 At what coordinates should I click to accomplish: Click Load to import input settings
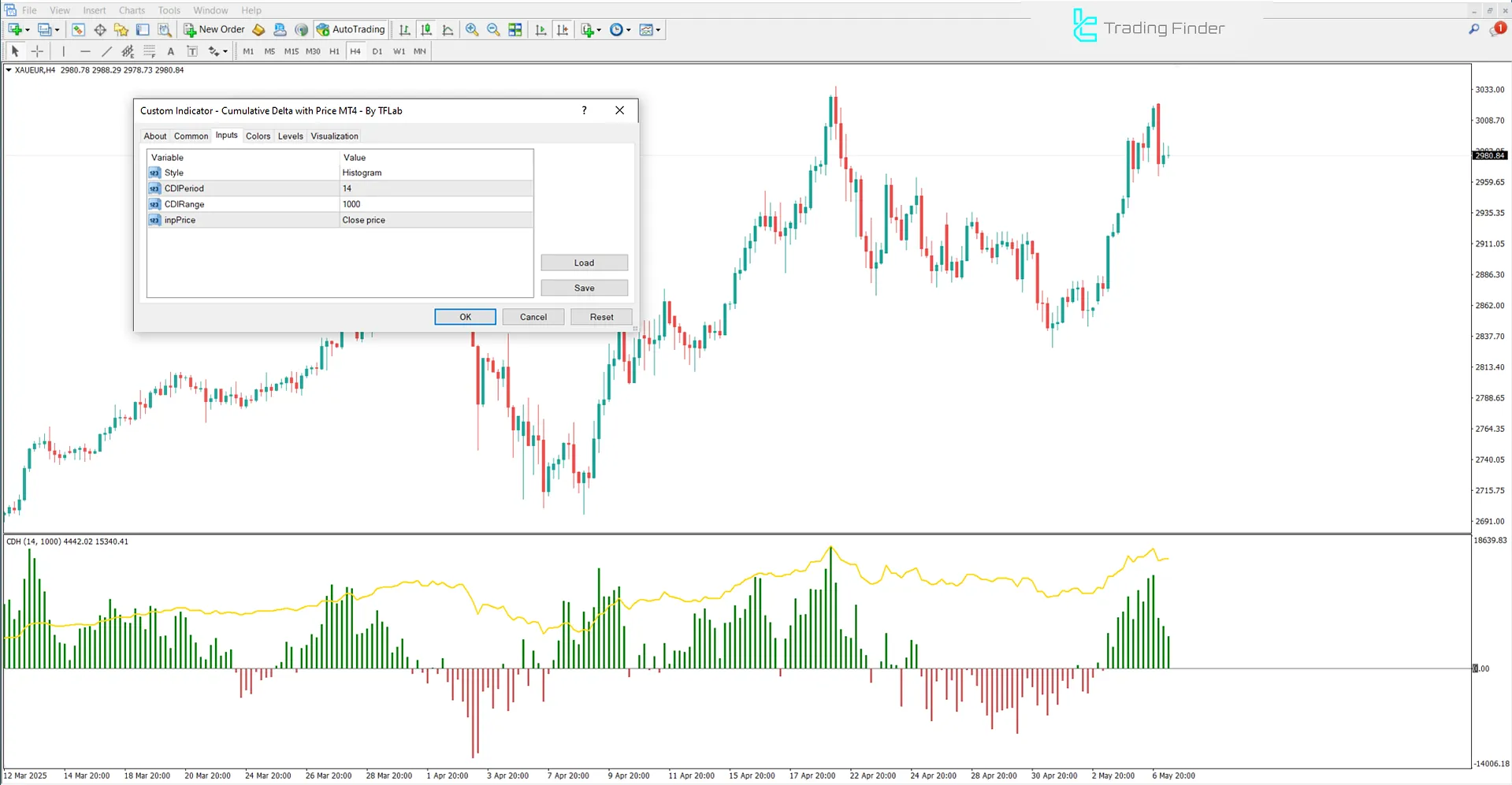[x=584, y=262]
